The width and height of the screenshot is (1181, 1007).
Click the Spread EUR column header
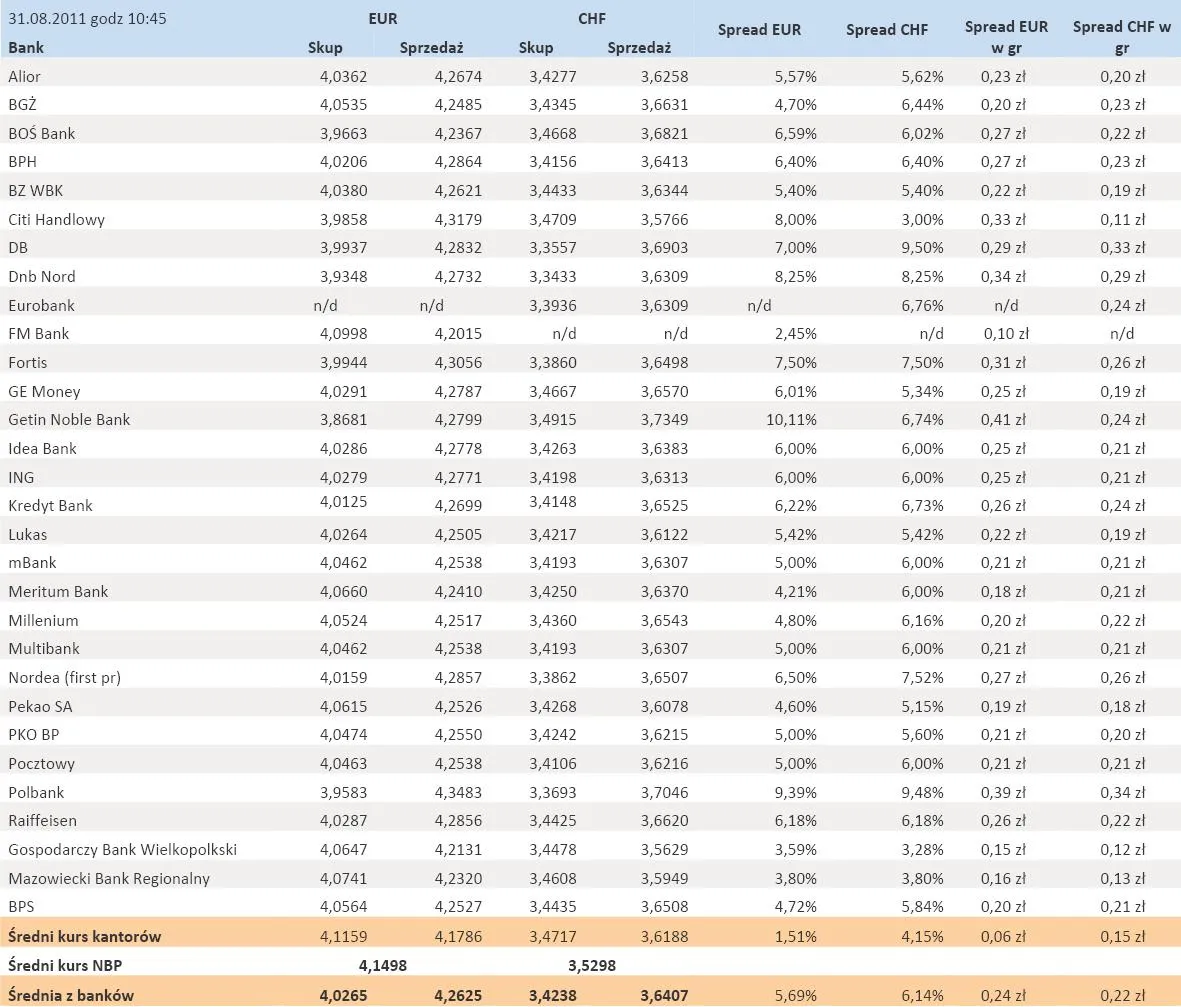coord(759,30)
